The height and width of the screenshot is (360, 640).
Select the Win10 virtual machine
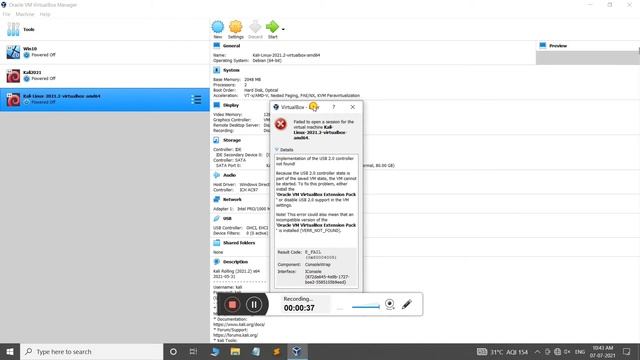pyautogui.click(x=104, y=52)
